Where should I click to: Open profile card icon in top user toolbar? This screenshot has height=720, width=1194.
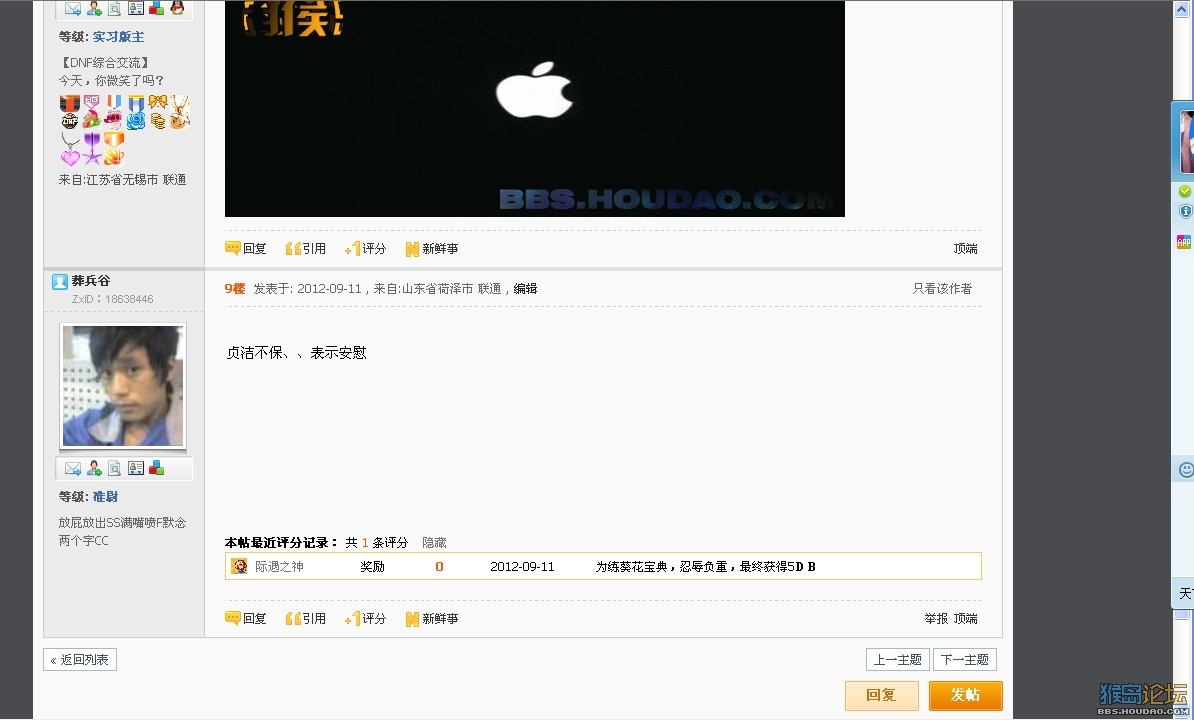136,8
